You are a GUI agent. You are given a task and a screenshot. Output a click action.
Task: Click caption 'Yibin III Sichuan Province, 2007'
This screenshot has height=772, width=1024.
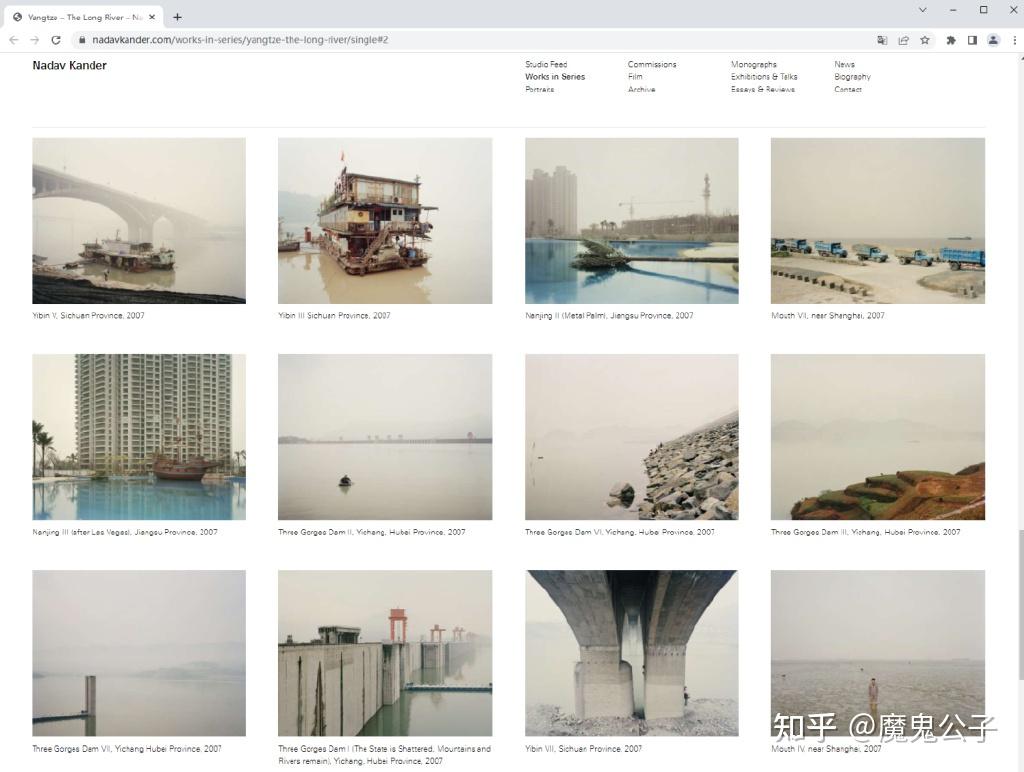point(334,315)
